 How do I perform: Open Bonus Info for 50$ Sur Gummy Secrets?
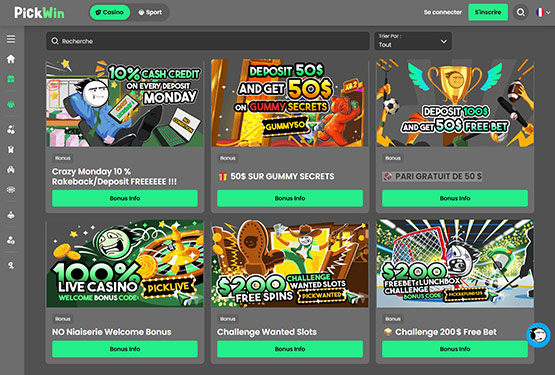pyautogui.click(x=290, y=198)
